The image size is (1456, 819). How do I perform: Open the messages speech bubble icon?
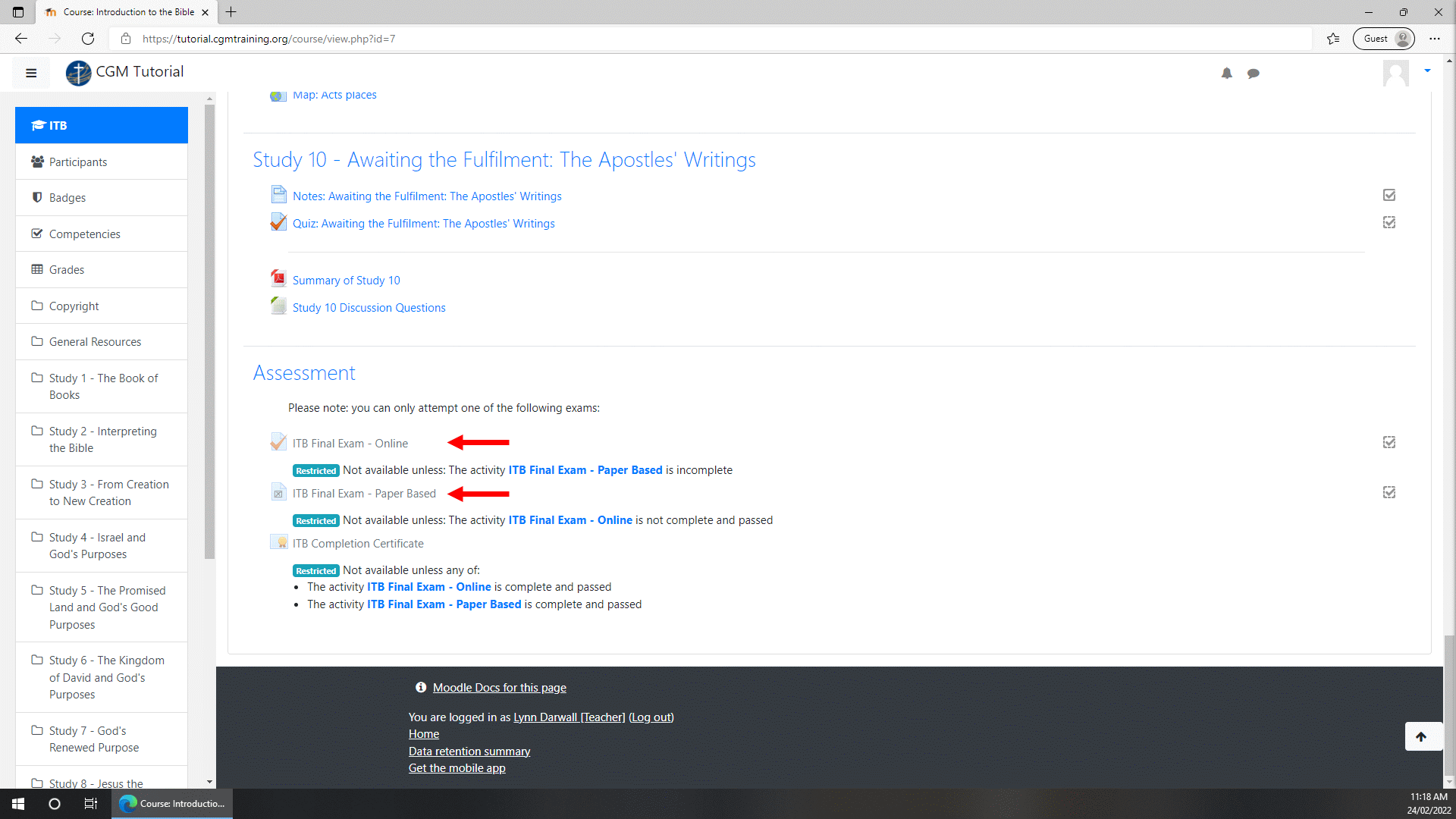click(1254, 74)
